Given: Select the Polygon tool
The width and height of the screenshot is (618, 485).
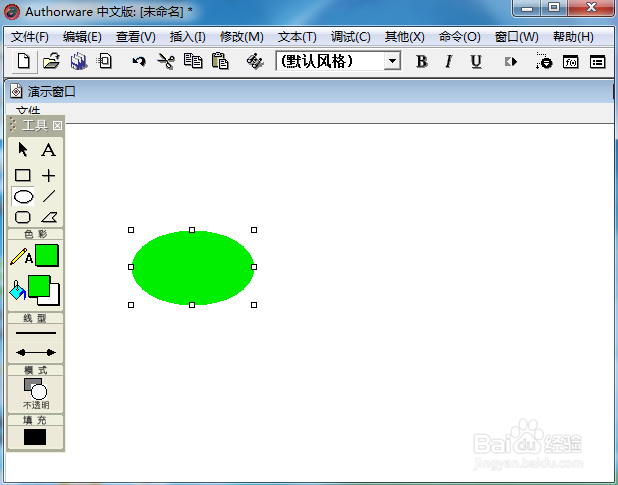Looking at the screenshot, I should (49, 217).
